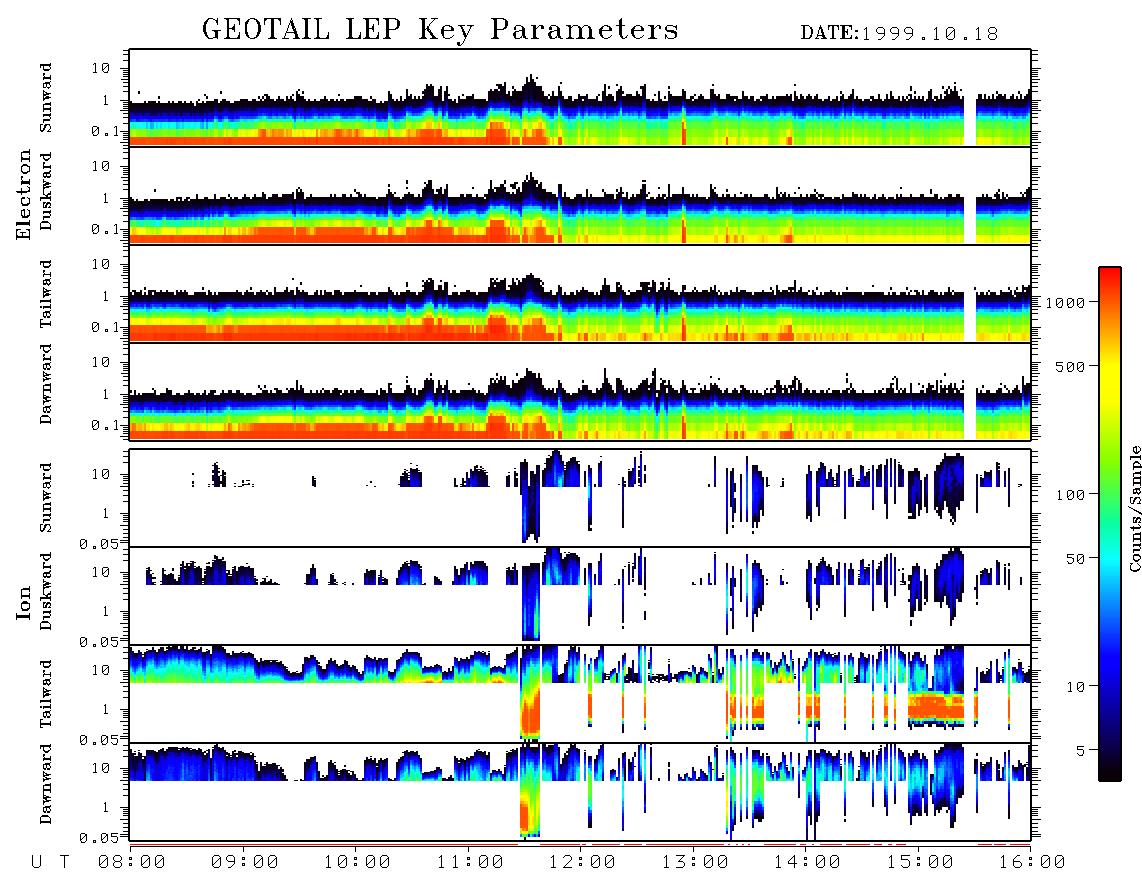Select the Dawnward label under Electron

point(46,384)
